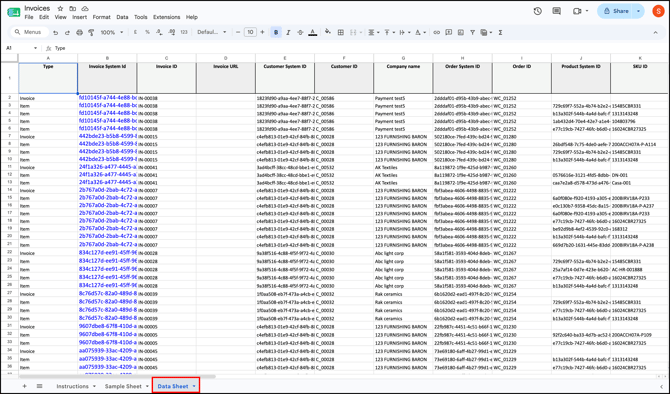Viewport: 670px width, 394px height.
Task: Decrease decimal places
Action: coord(159,32)
